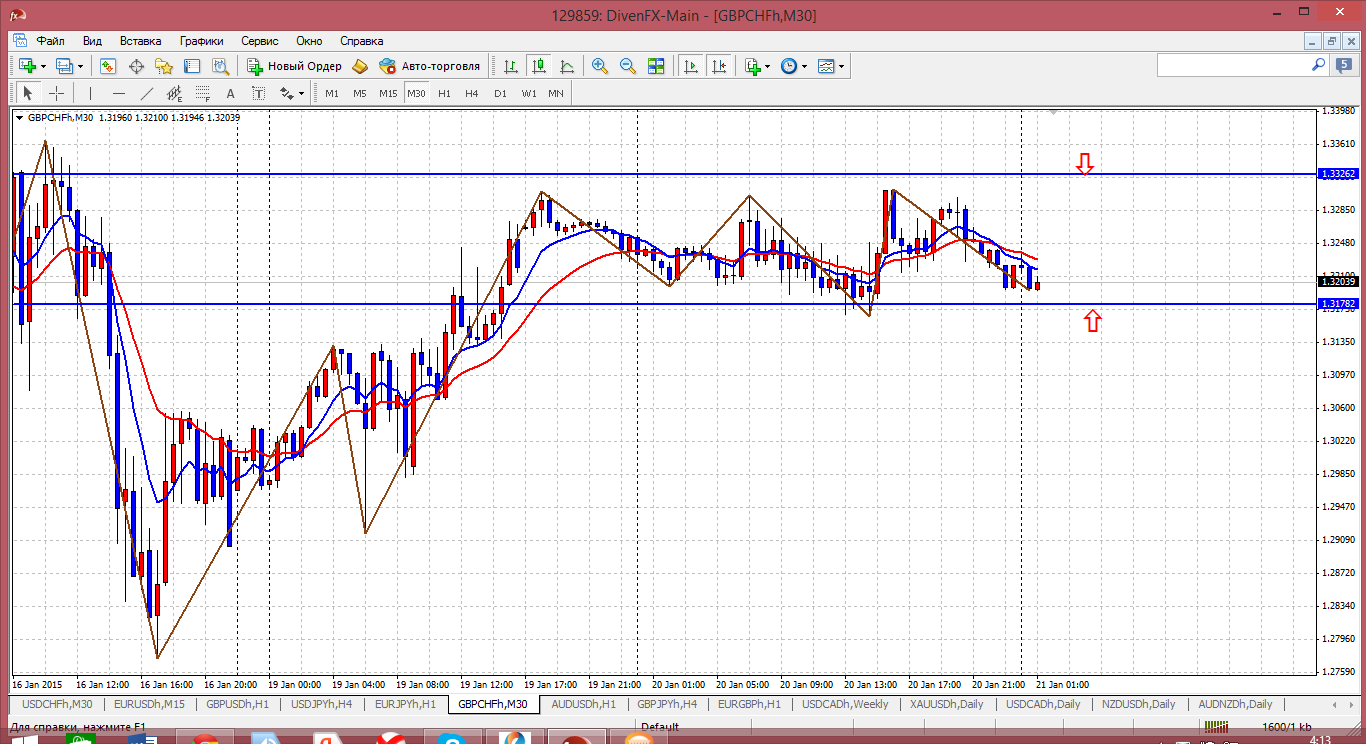This screenshot has width=1369, height=744.
Task: Toggle chart auto scroll
Action: pos(690,66)
